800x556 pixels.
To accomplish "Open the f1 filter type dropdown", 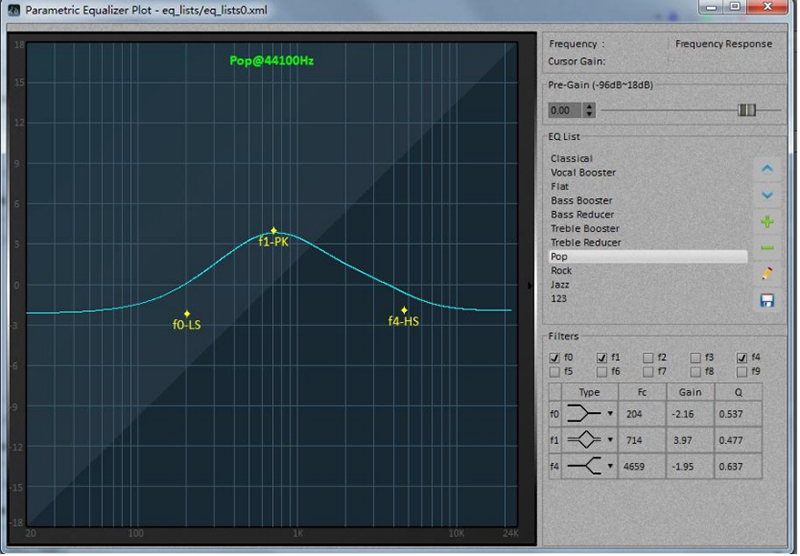I will (x=610, y=439).
